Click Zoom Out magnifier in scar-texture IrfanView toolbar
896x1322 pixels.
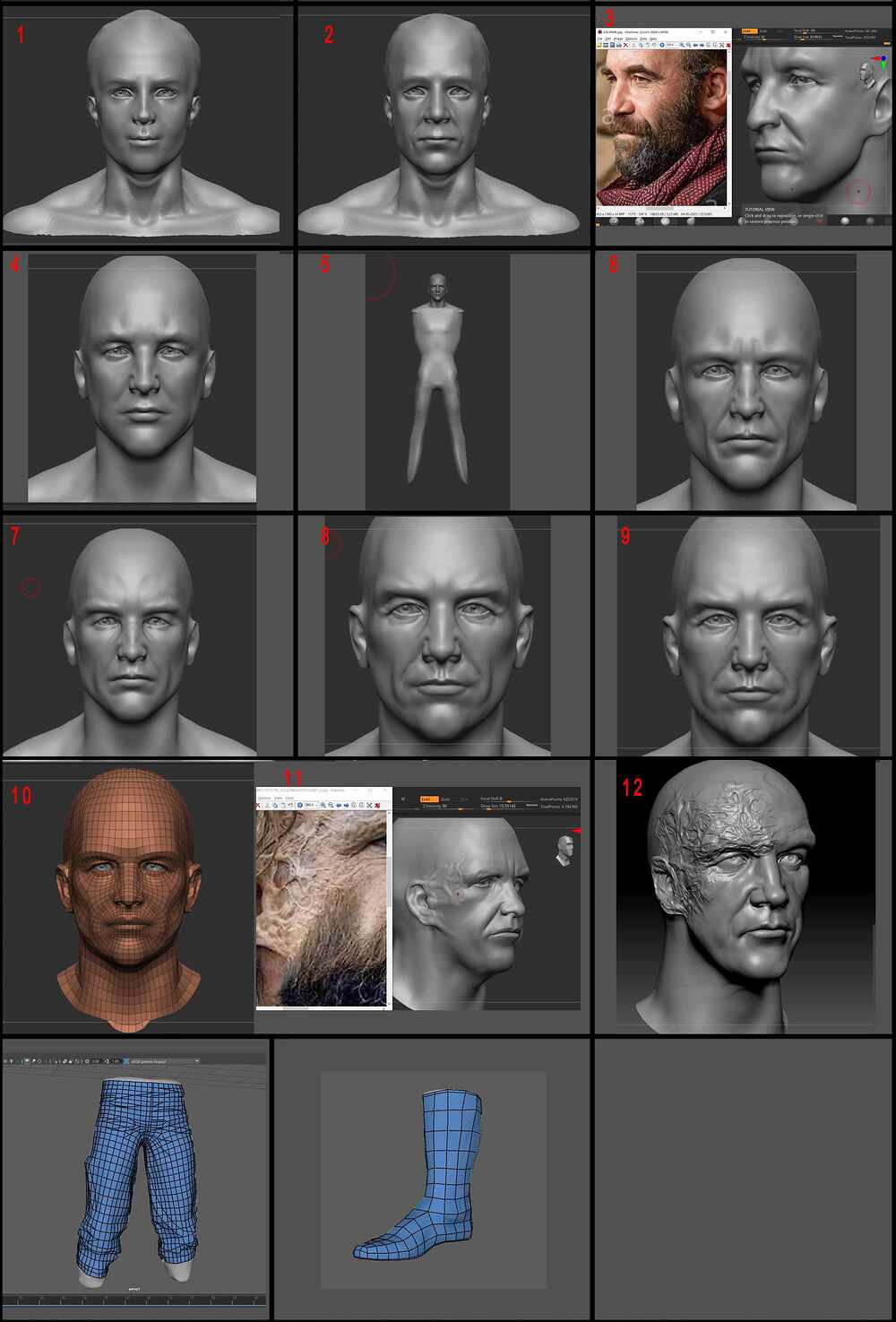(332, 805)
